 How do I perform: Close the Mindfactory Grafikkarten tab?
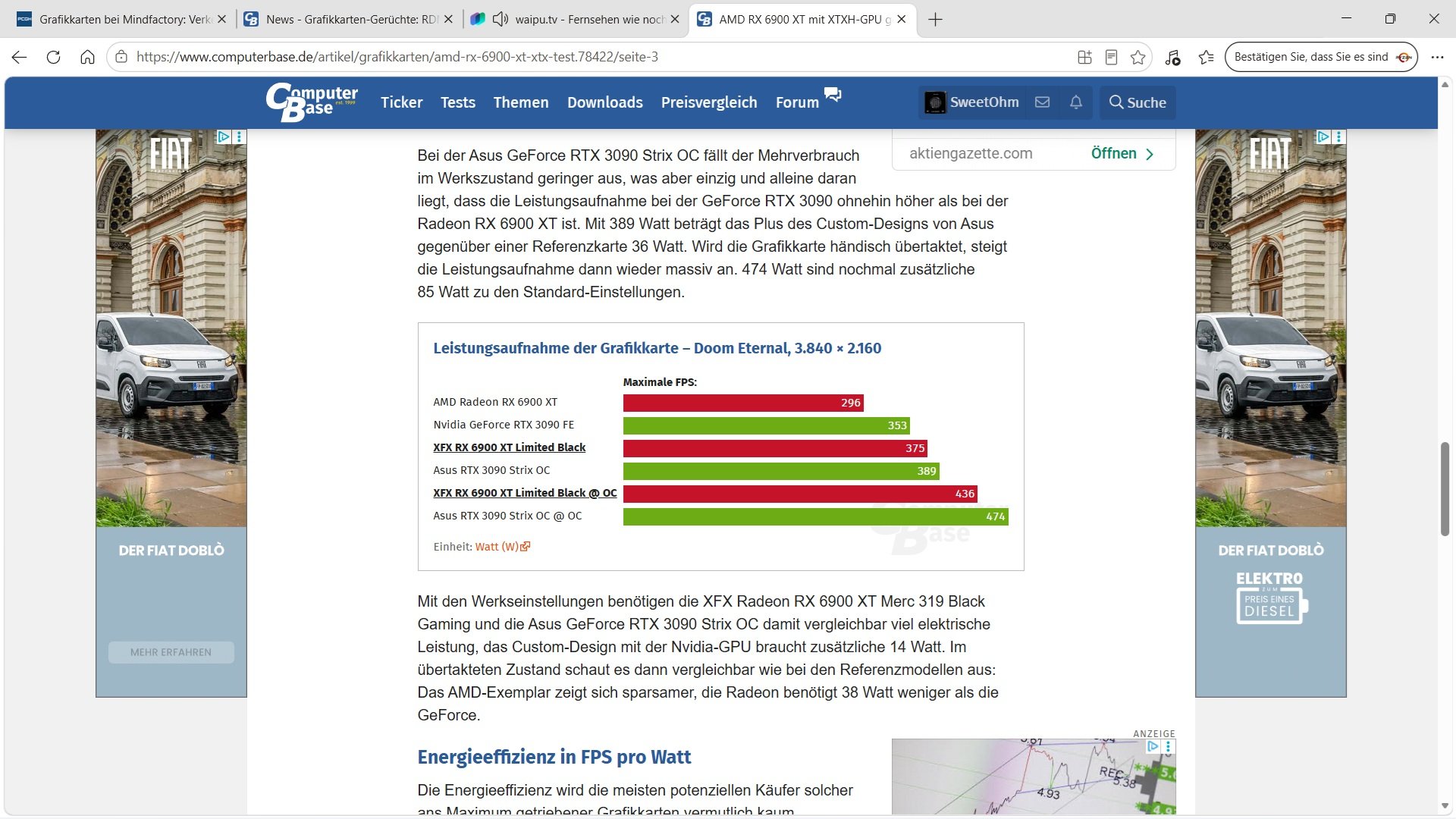click(221, 20)
